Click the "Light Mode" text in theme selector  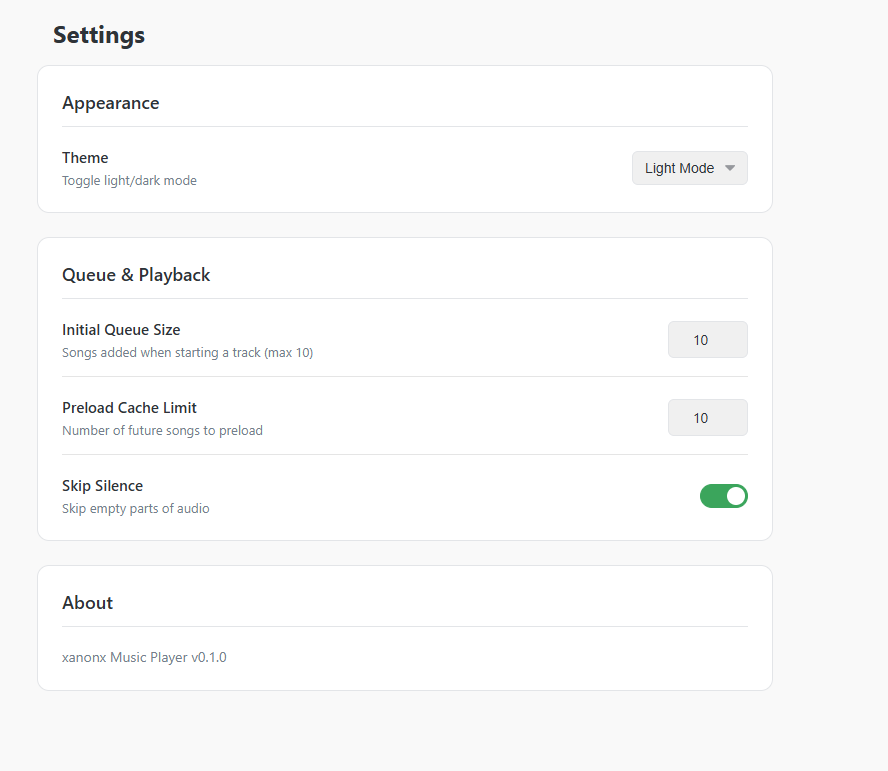tap(678, 168)
